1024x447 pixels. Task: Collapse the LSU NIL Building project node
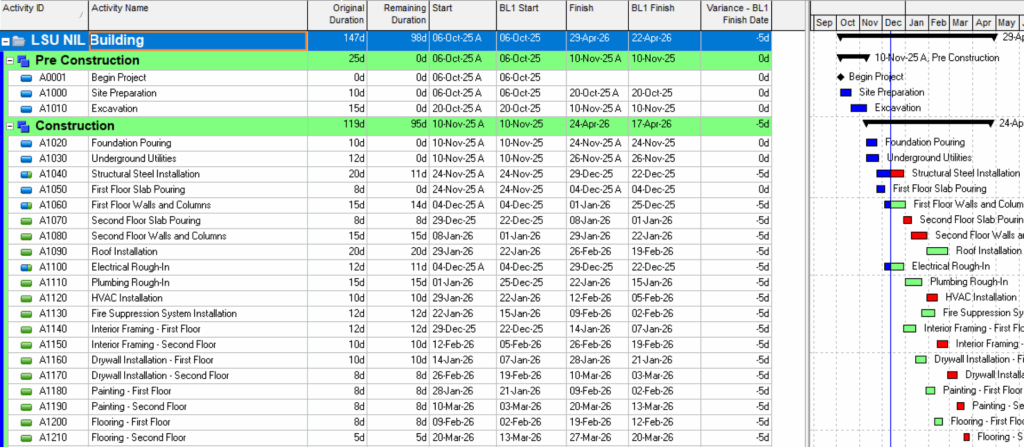click(x=6, y=42)
